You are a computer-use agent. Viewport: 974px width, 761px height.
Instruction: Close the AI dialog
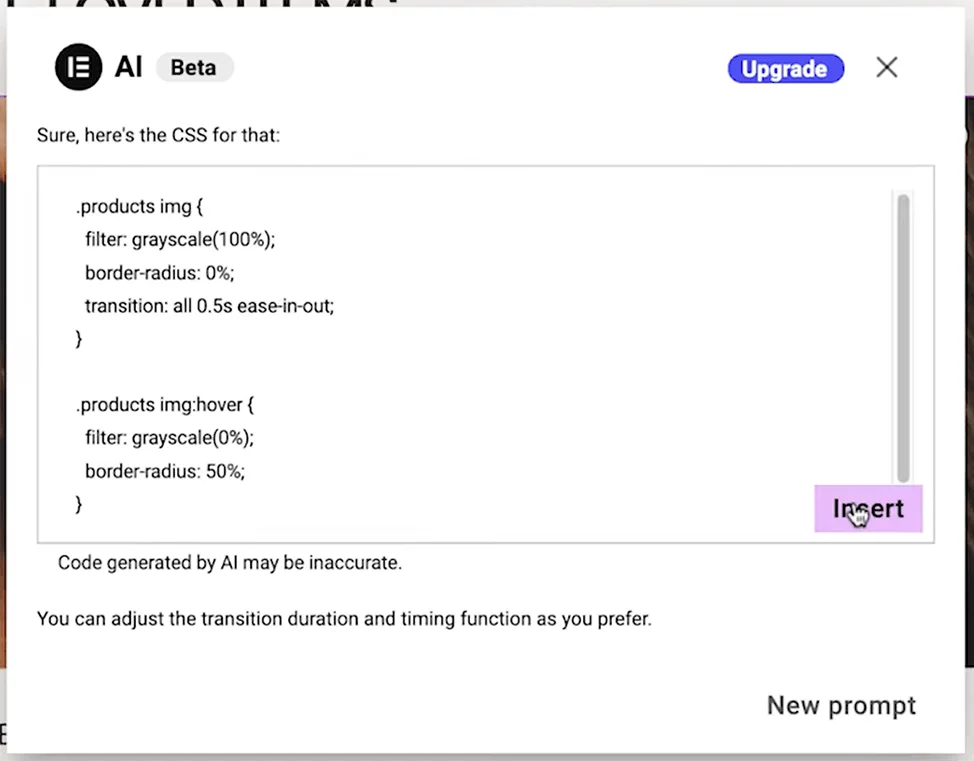886,68
